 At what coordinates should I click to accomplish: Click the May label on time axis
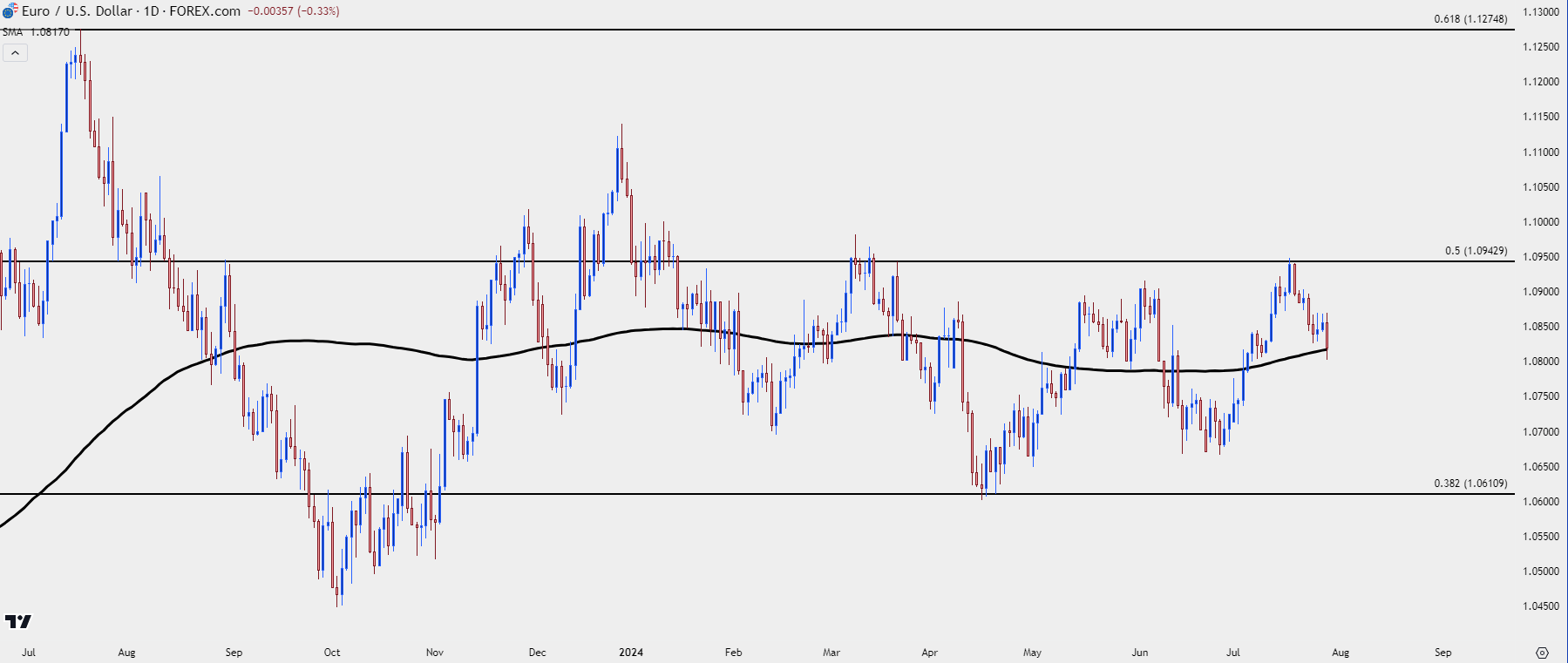pos(1032,653)
